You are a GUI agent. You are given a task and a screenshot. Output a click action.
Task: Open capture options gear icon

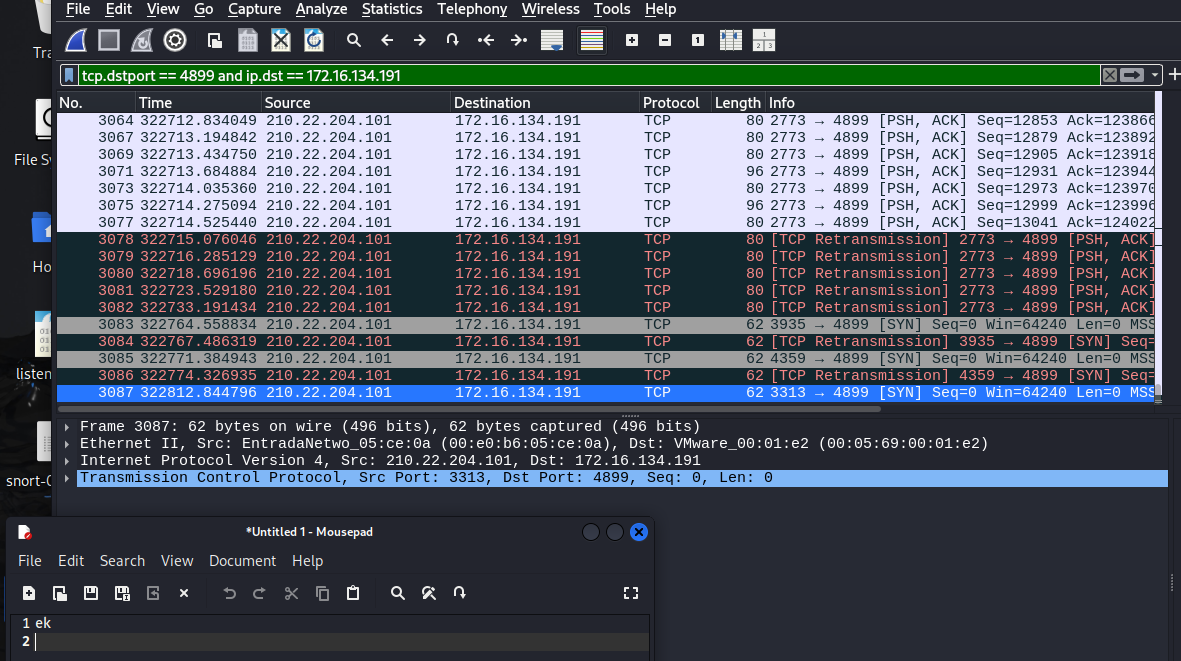[x=175, y=41]
